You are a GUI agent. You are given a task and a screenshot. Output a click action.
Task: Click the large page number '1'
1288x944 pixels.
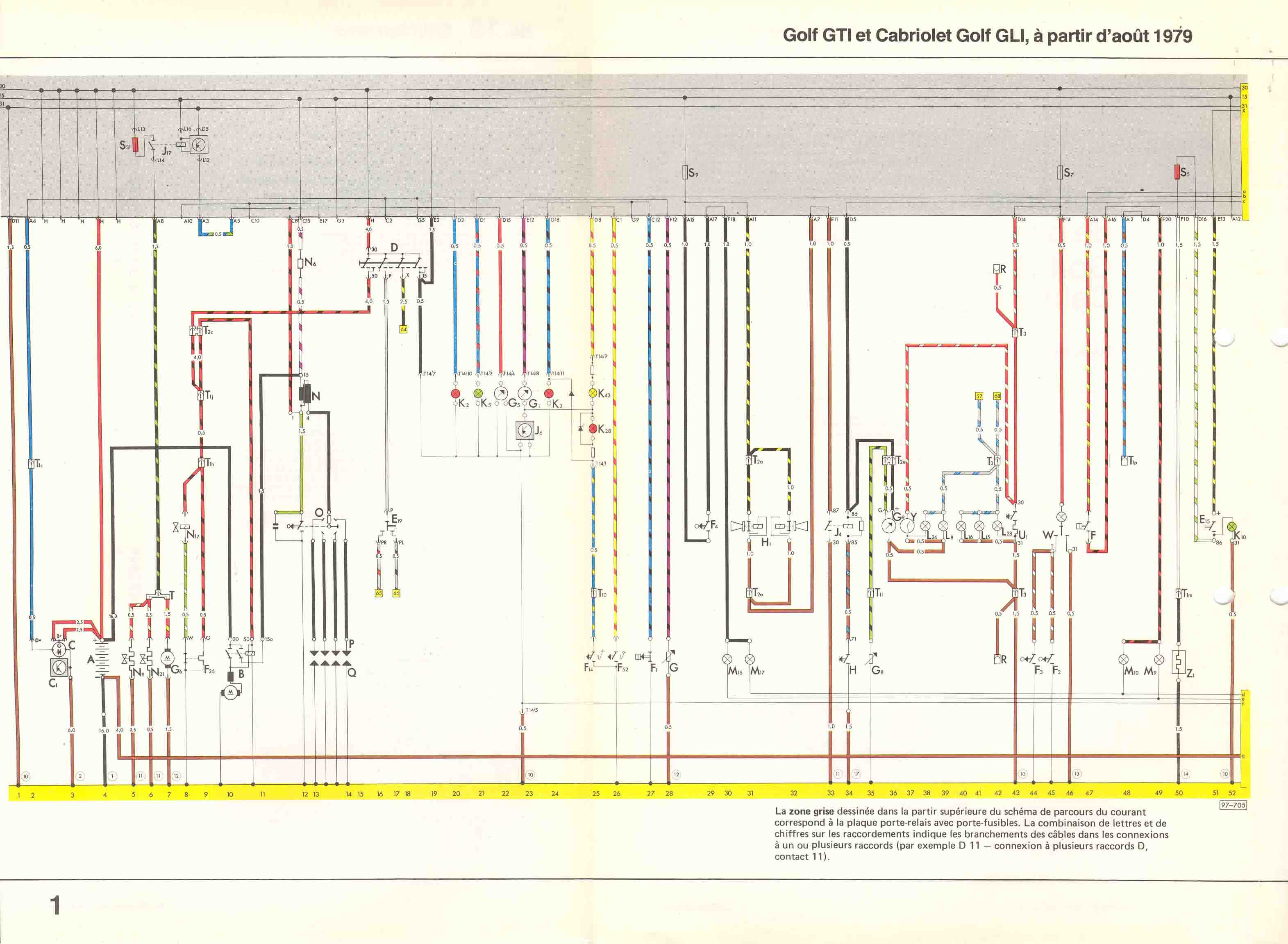pos(55,905)
